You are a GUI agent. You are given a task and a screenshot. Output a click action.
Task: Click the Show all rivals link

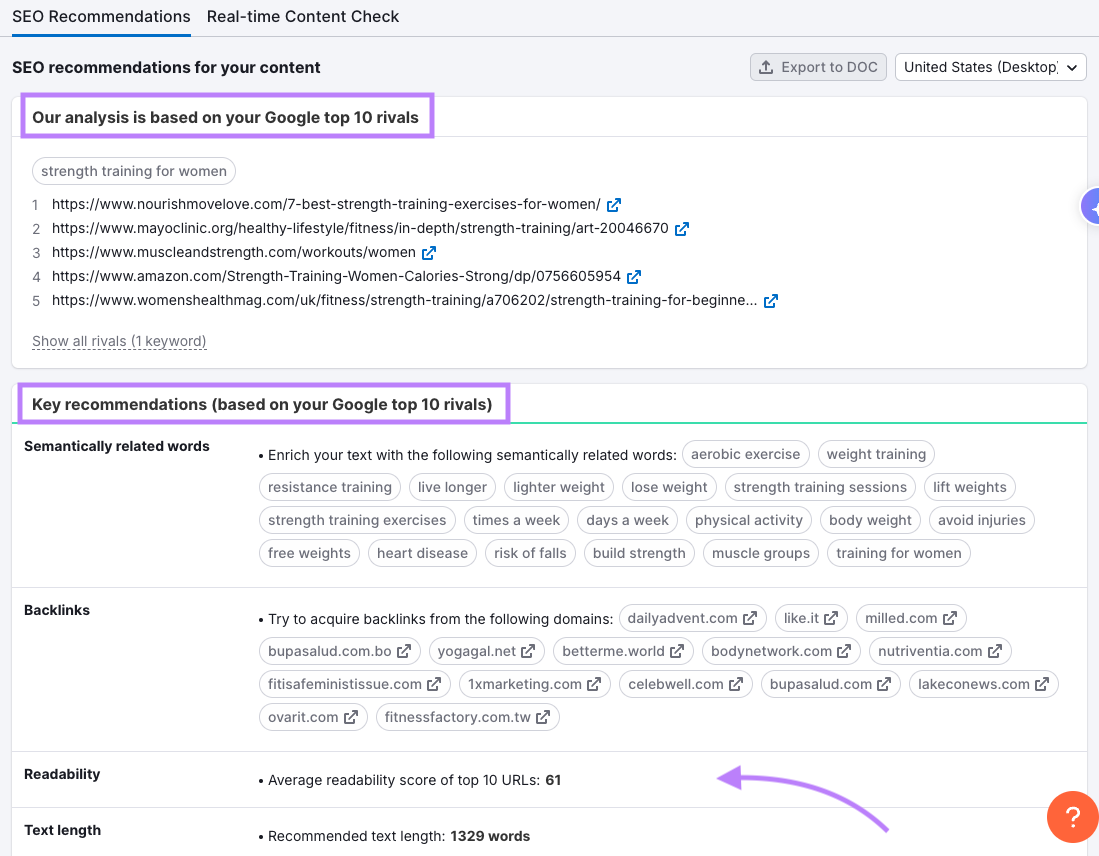pos(119,341)
